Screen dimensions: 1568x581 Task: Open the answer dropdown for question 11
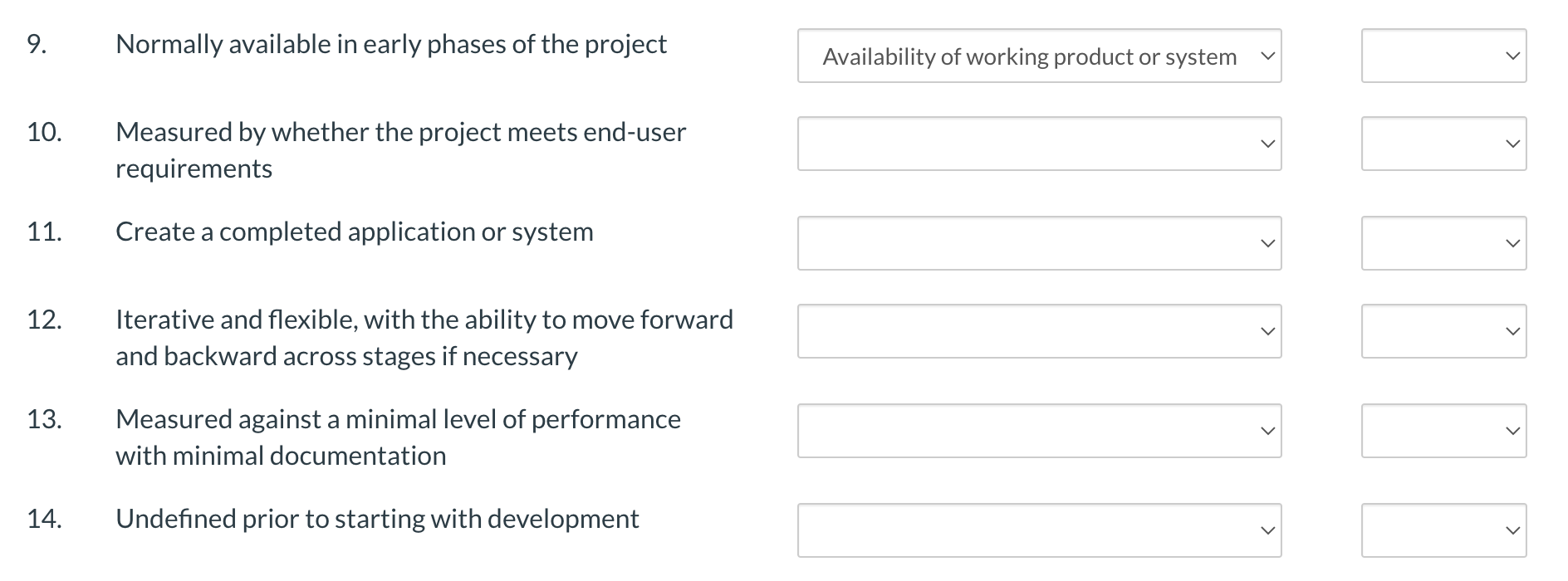(1038, 242)
